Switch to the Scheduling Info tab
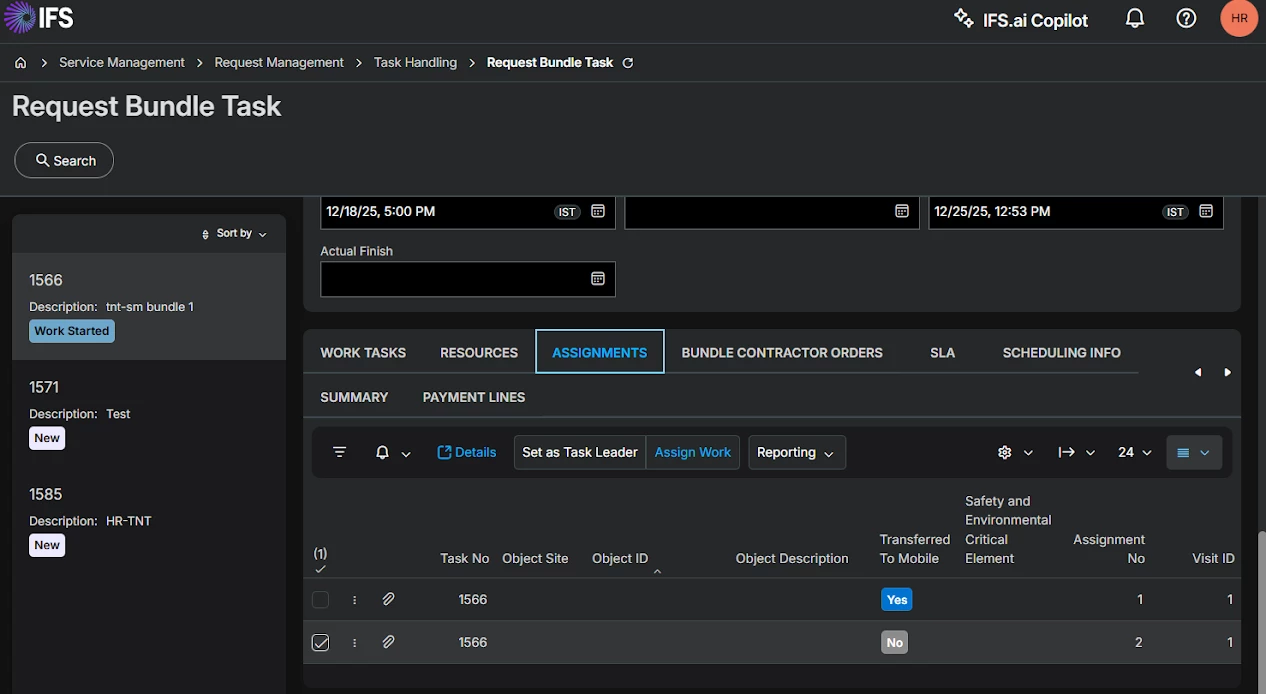The height and width of the screenshot is (694, 1266). 1061,353
